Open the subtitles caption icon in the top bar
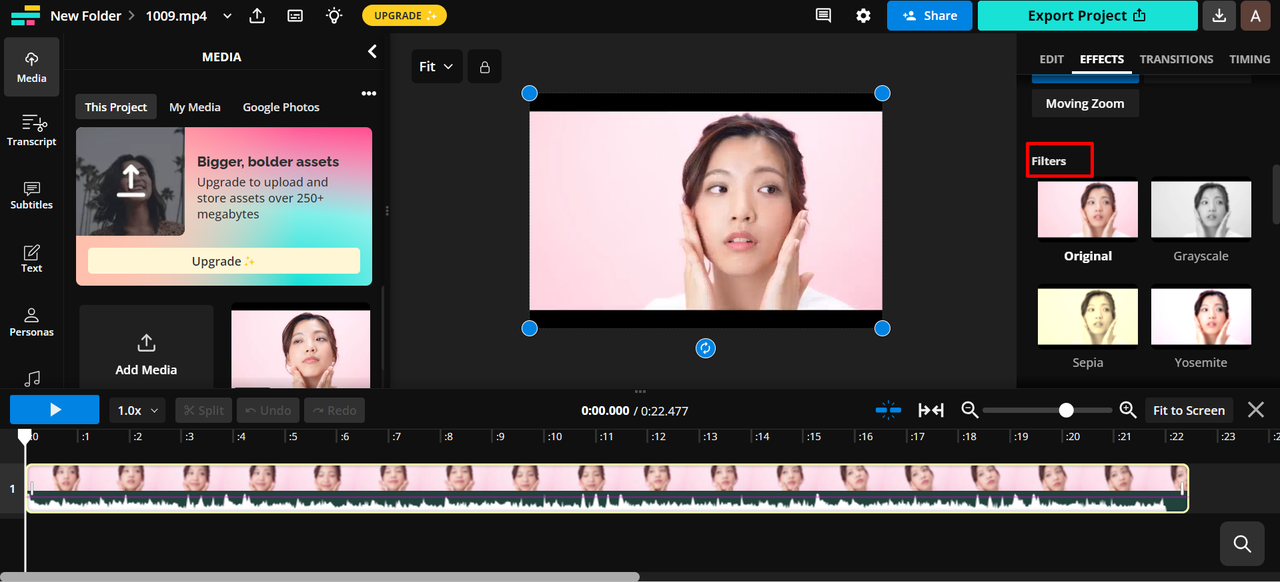This screenshot has width=1280, height=582. pos(295,16)
